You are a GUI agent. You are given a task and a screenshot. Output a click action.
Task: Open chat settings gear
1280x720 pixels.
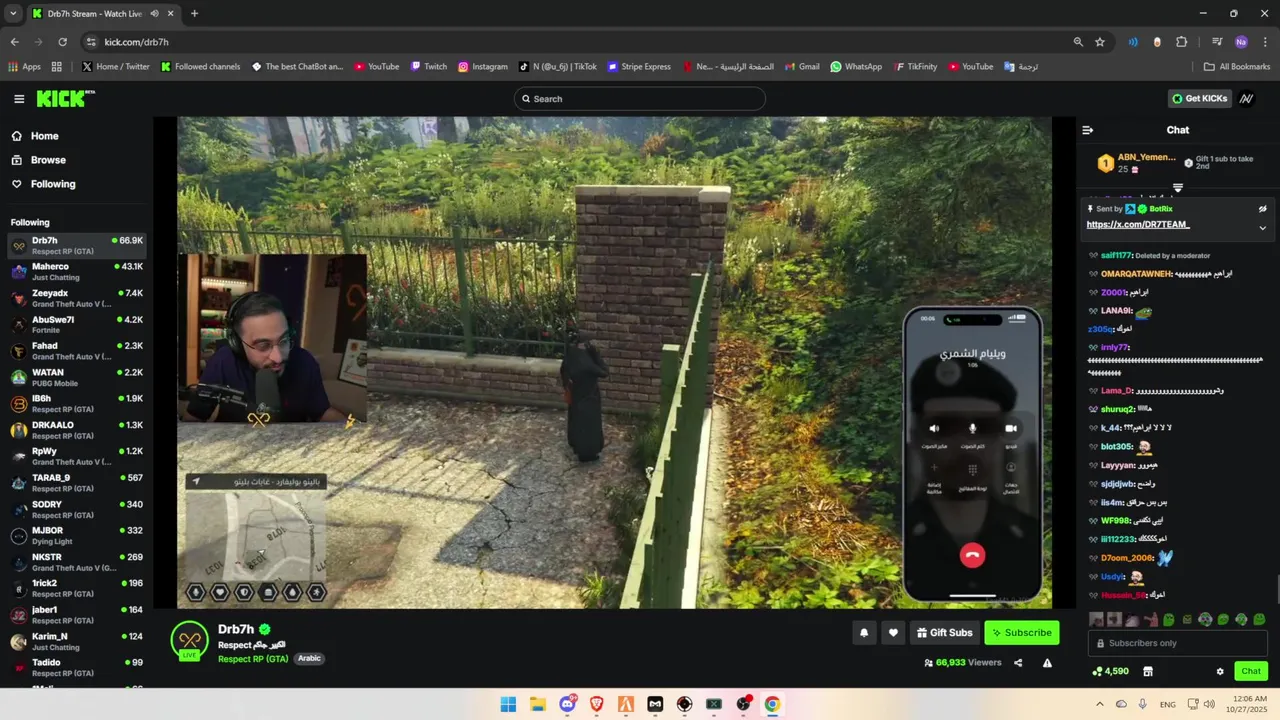tap(1220, 671)
